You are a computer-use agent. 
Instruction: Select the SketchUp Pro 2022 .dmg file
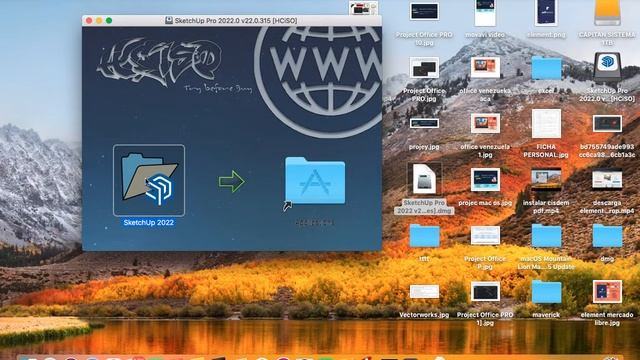click(x=424, y=179)
